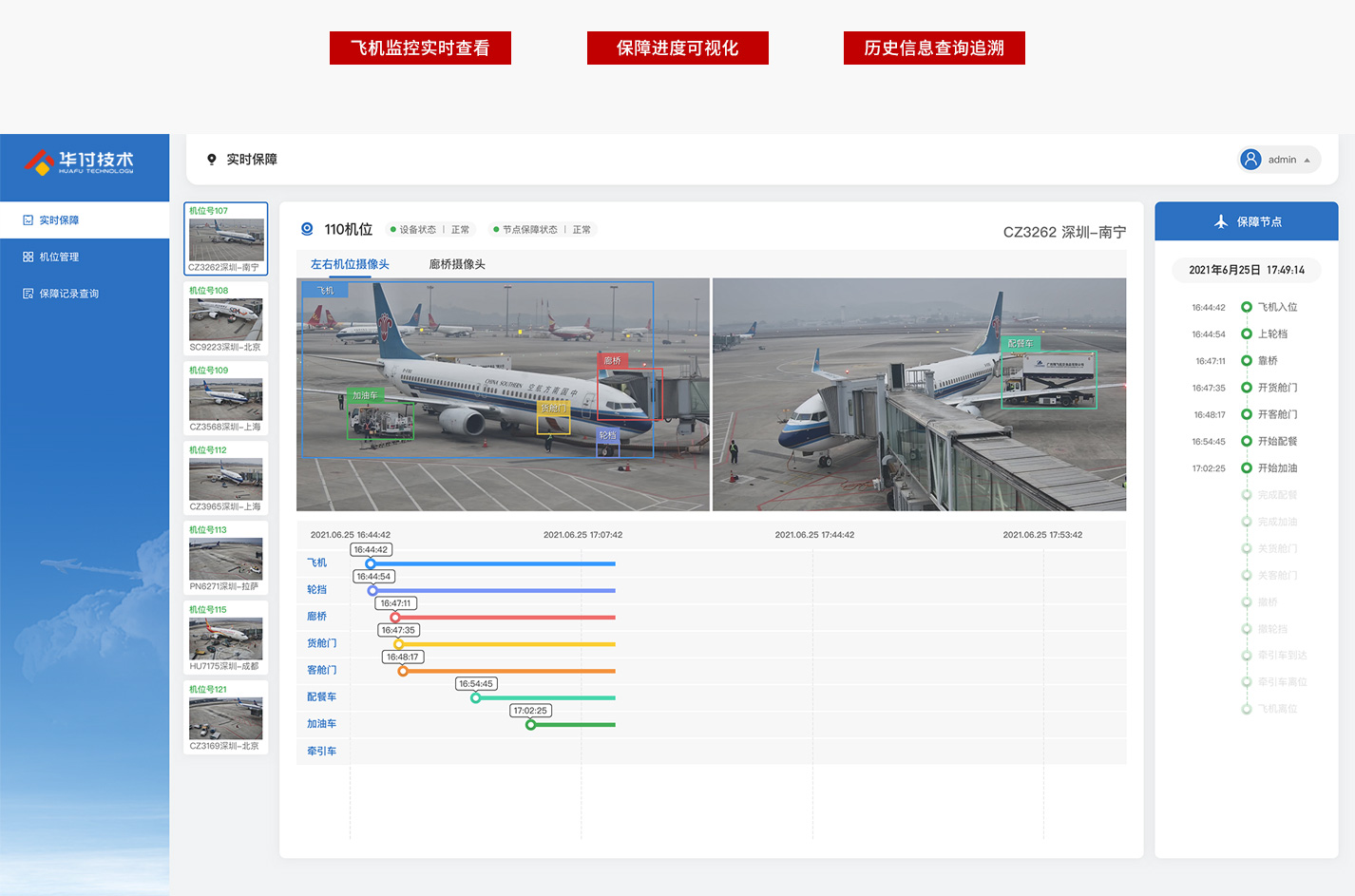Click the airplane icon in 保障节点 header

pos(1221,221)
